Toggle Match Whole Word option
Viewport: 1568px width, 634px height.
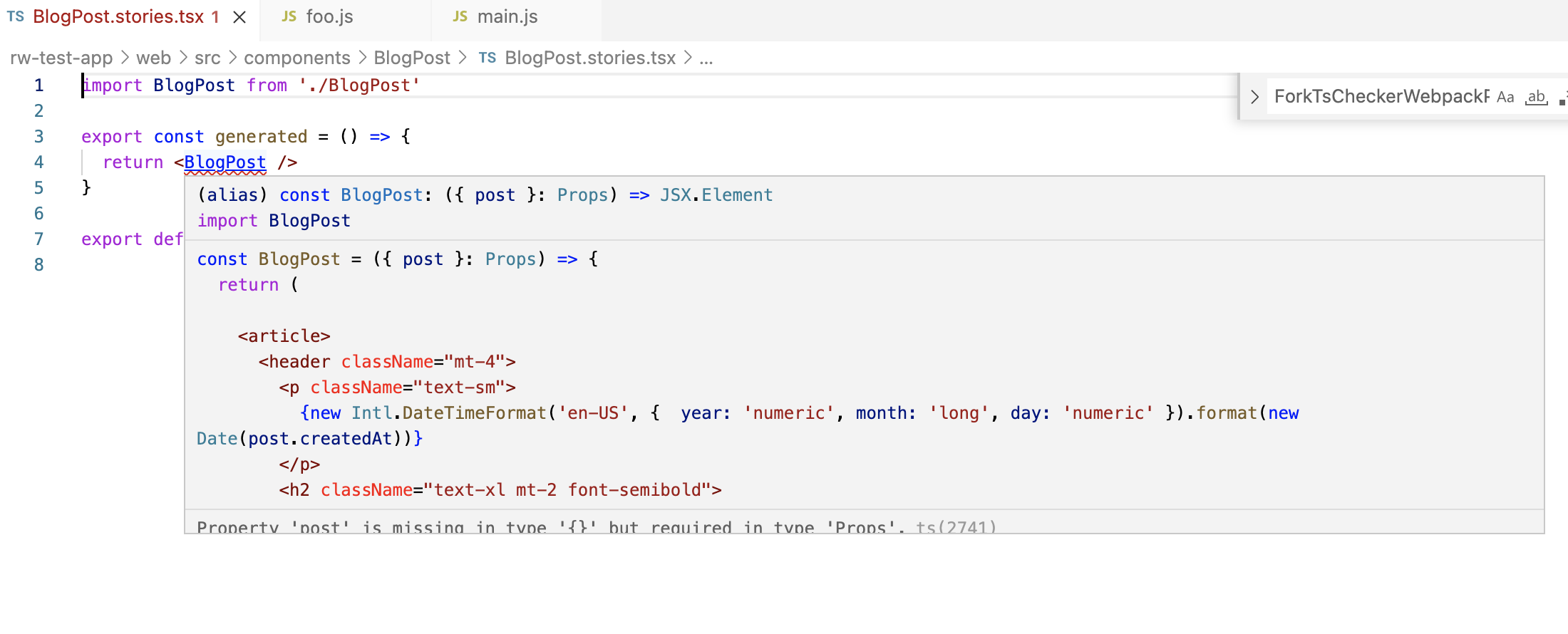pyautogui.click(x=1537, y=97)
